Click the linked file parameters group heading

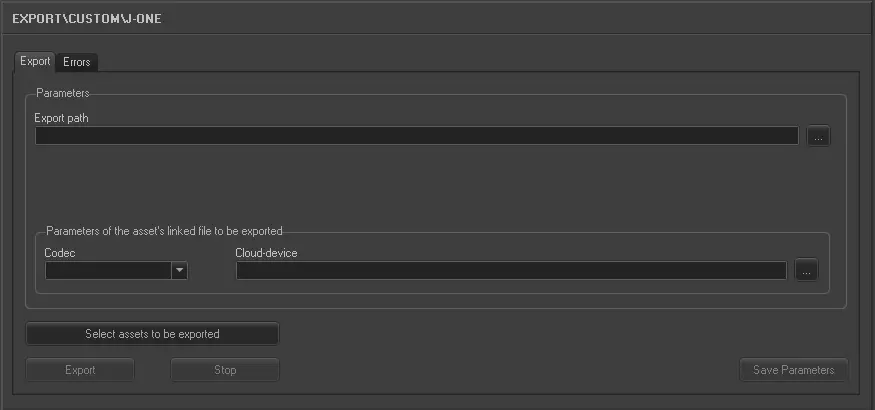[164, 231]
